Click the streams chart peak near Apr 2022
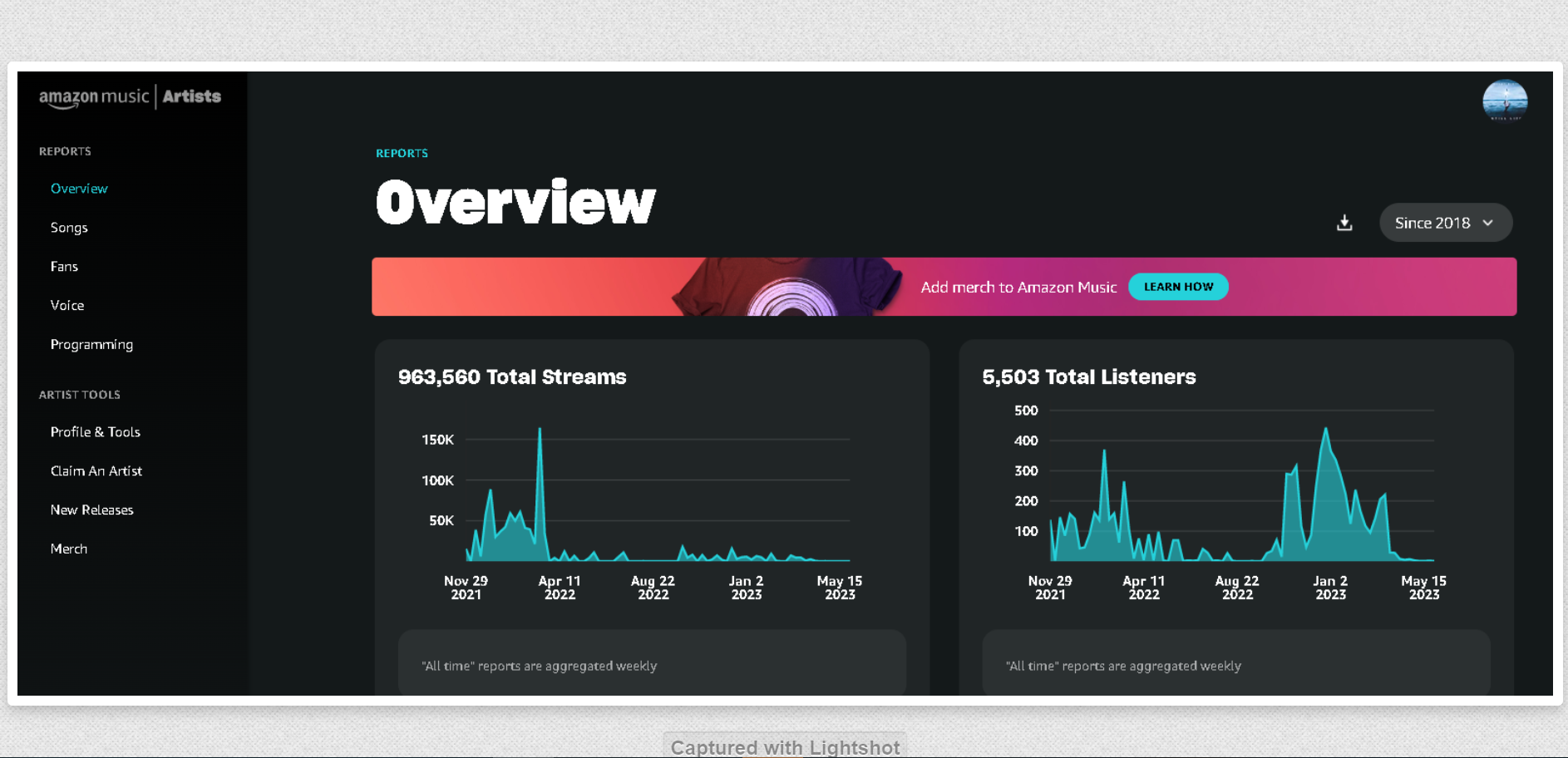 point(540,431)
